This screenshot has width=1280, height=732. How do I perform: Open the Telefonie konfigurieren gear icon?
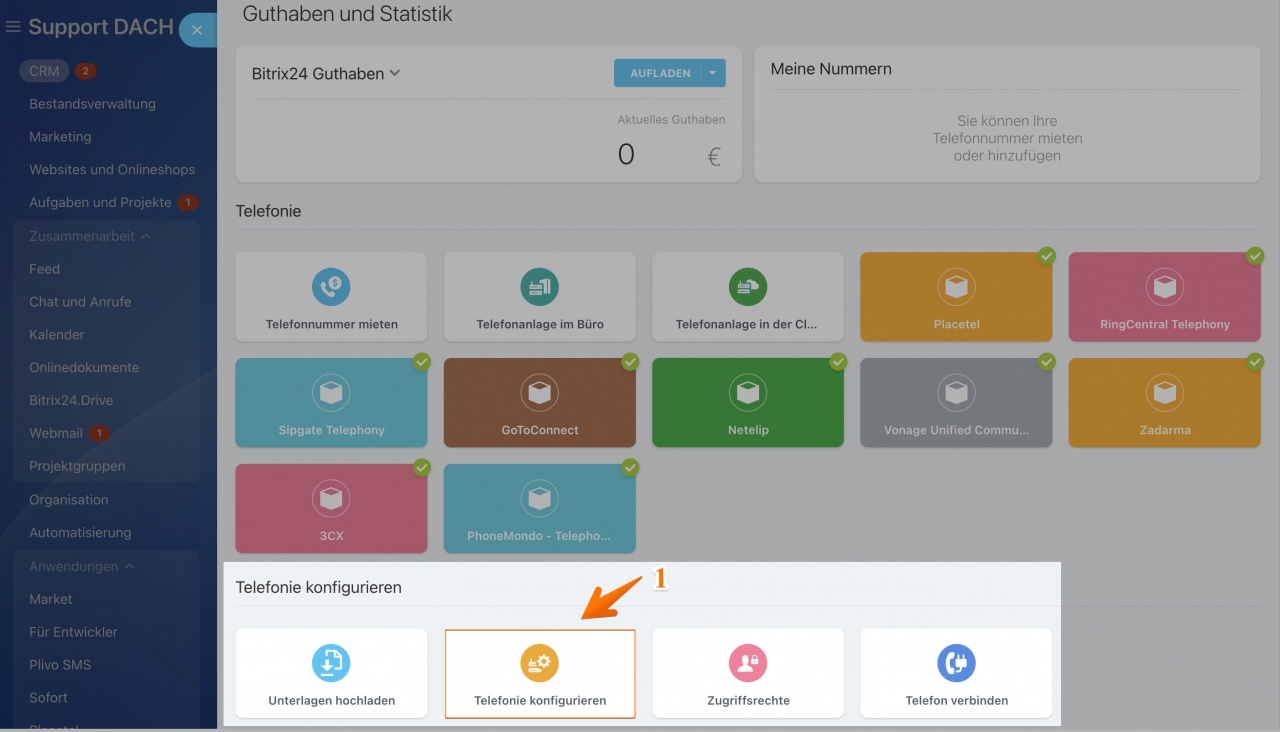(539, 662)
